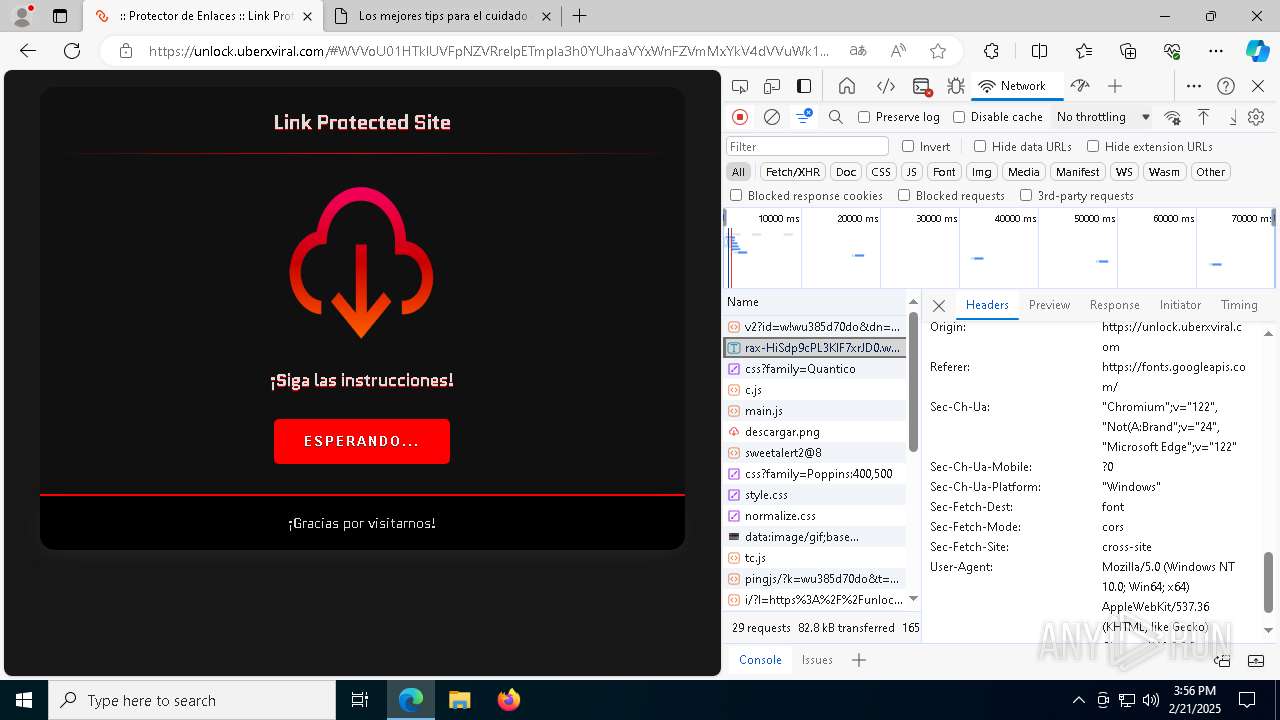Viewport: 1280px width, 720px height.
Task: Open network search magnifier icon
Action: tap(836, 117)
